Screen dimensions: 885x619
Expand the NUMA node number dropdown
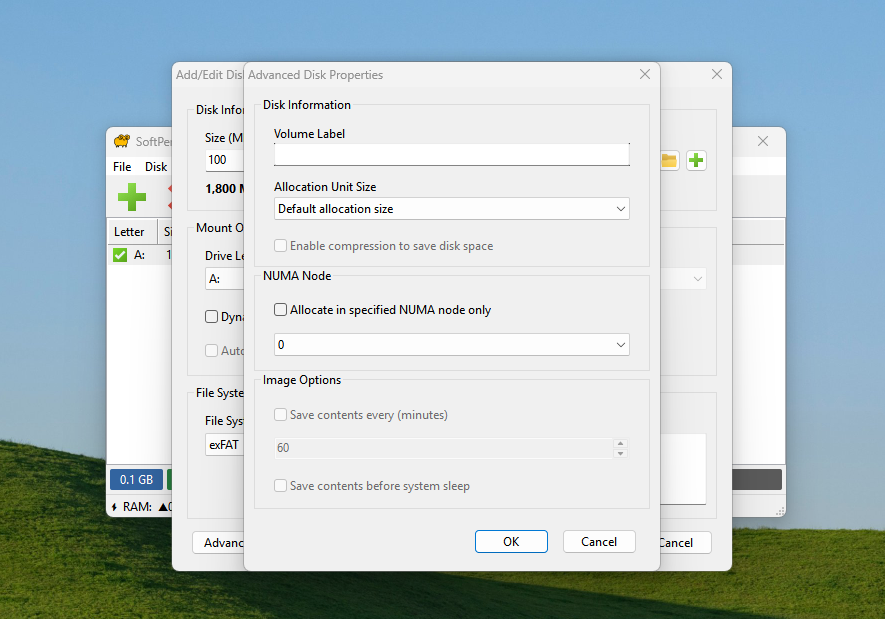pos(451,344)
